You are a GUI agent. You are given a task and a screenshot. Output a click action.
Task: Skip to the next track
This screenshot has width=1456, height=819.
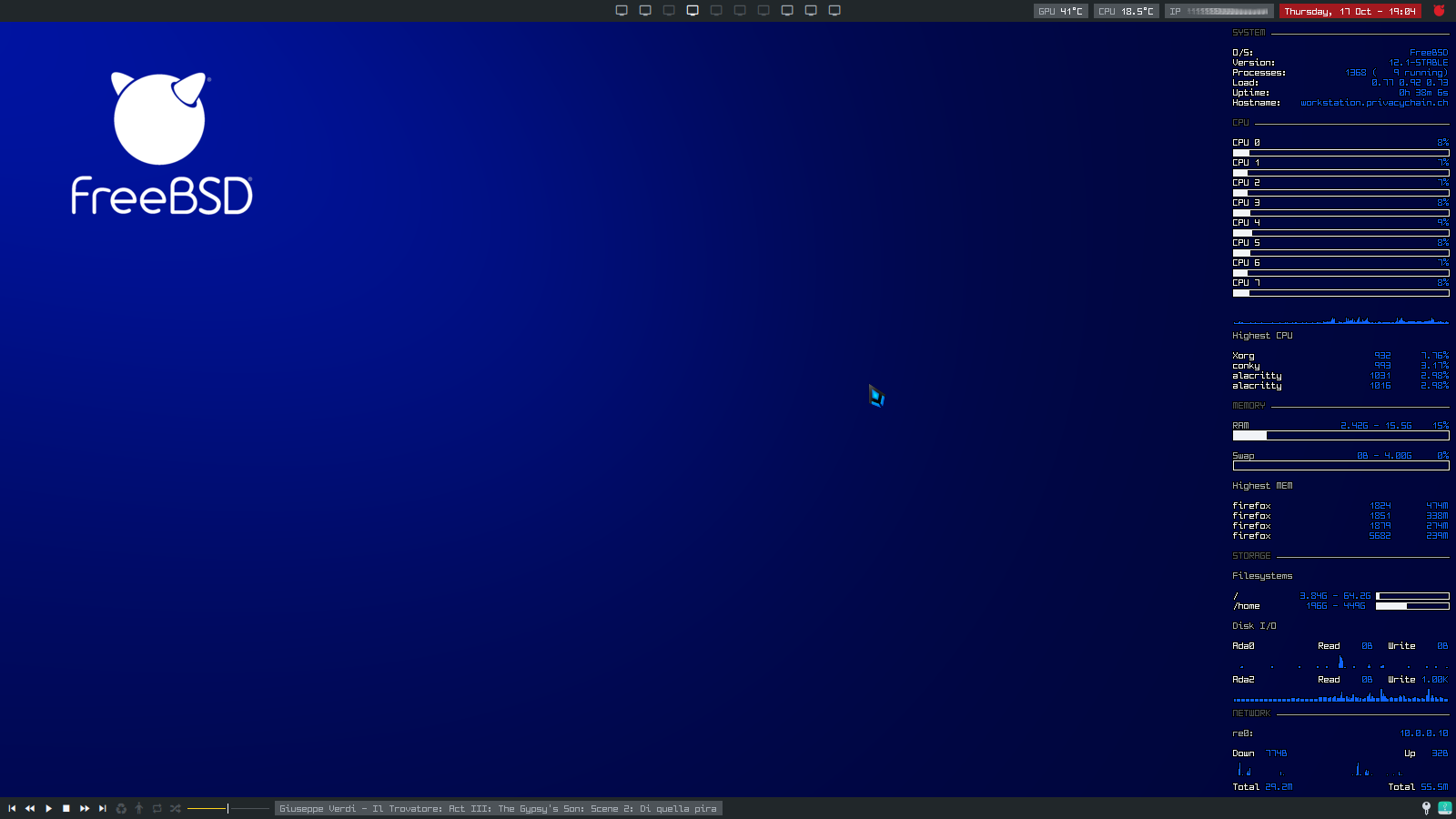[103, 808]
